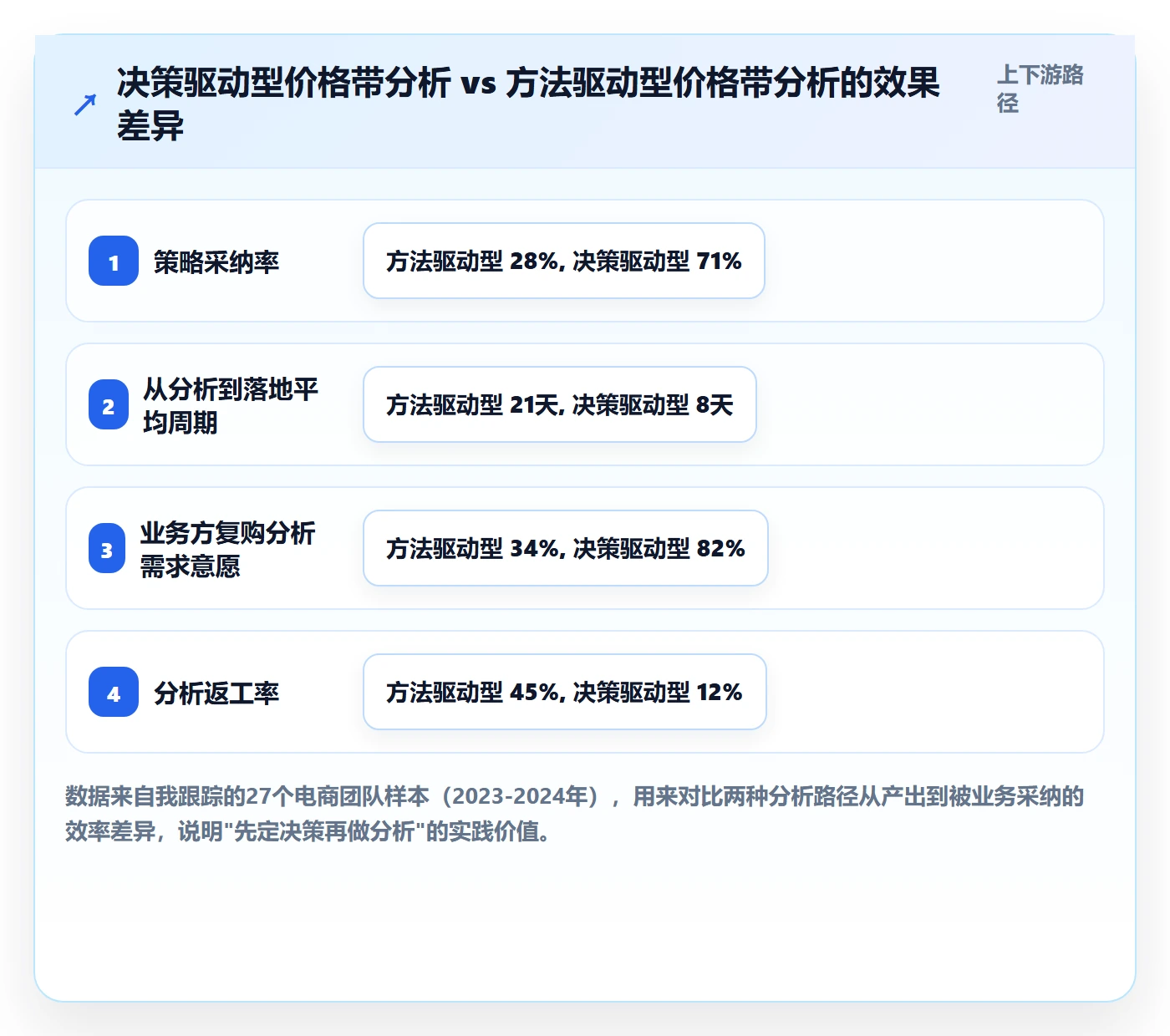Click the value box 方法驱动型 34%, 决策驱动型 82%
This screenshot has width=1170, height=1036.
click(x=566, y=548)
